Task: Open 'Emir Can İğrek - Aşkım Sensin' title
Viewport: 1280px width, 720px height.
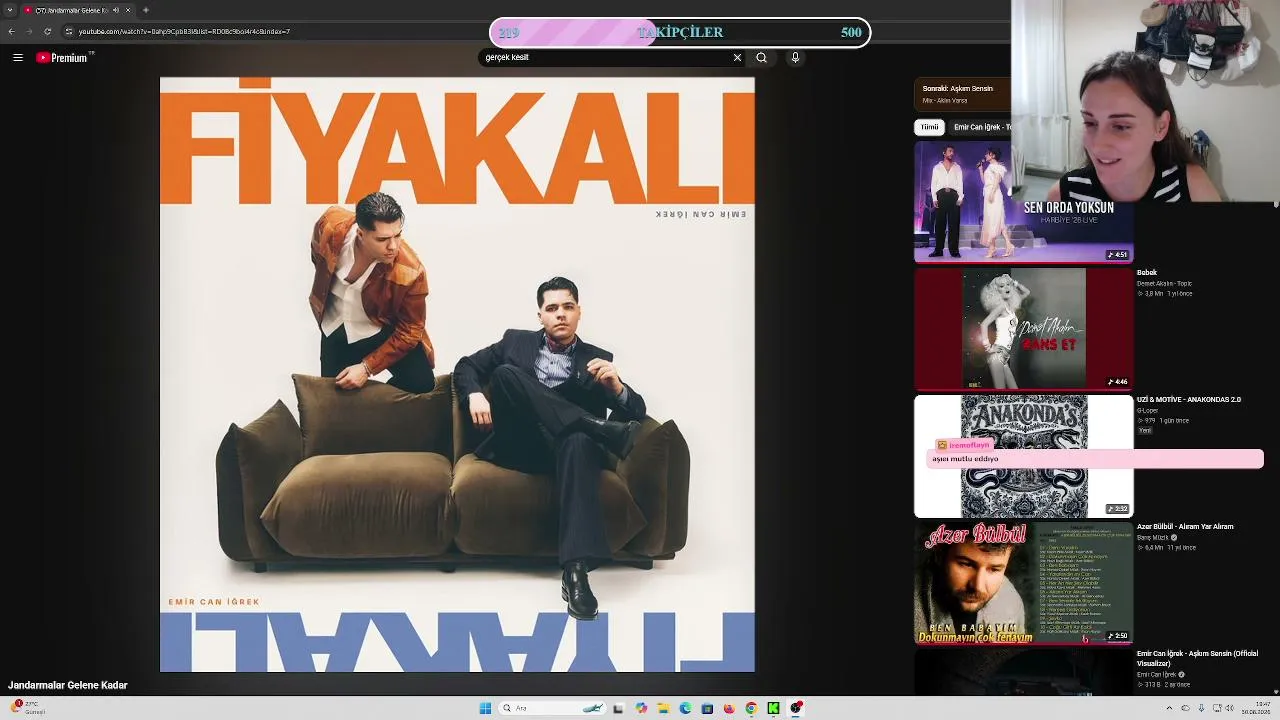Action: click(x=1197, y=658)
